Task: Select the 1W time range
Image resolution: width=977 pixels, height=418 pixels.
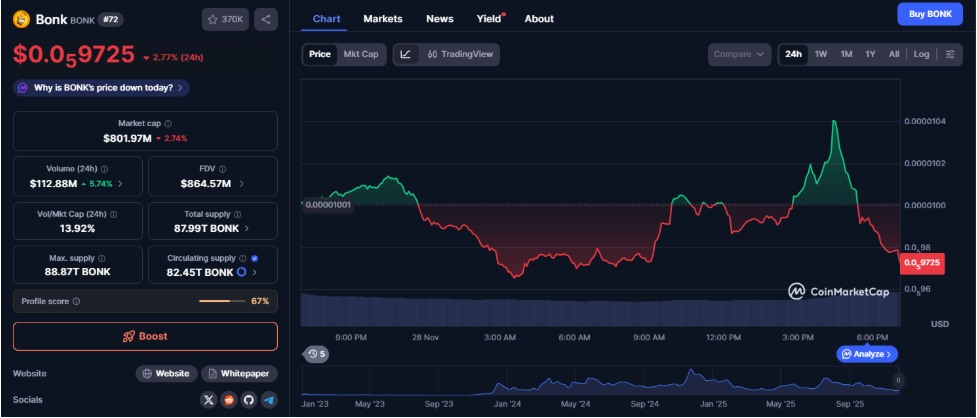Action: click(821, 54)
